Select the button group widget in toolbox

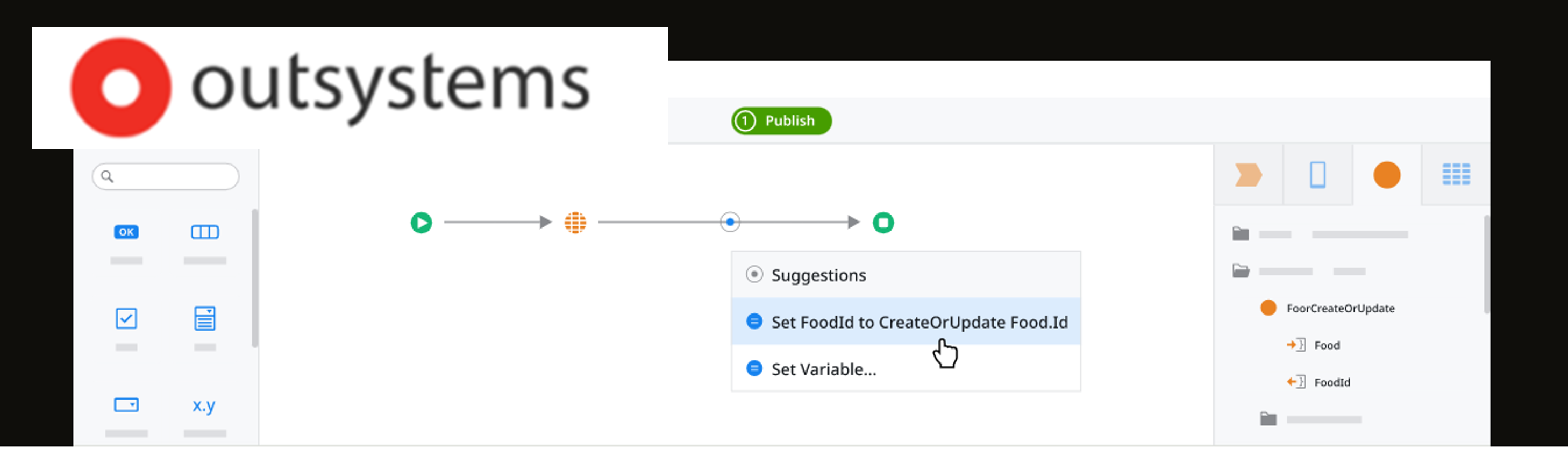click(204, 232)
